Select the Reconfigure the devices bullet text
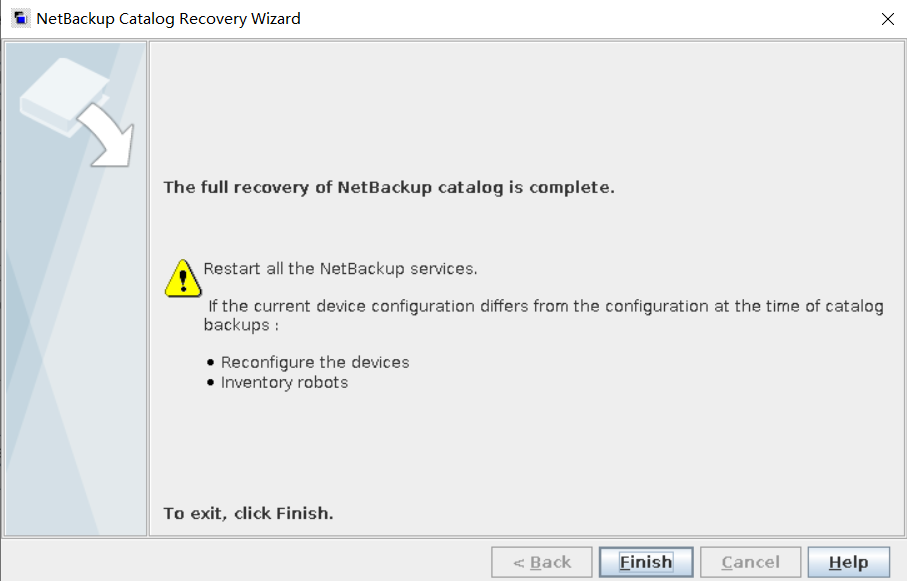The image size is (907, 581). point(315,362)
